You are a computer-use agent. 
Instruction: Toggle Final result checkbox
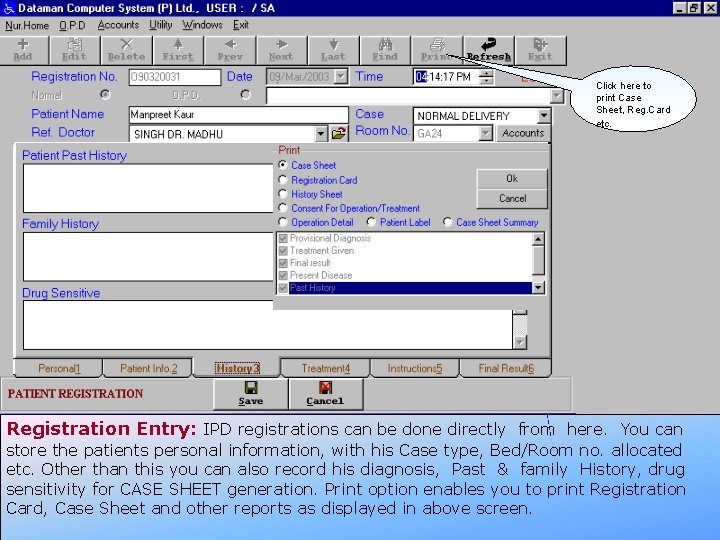point(283,263)
